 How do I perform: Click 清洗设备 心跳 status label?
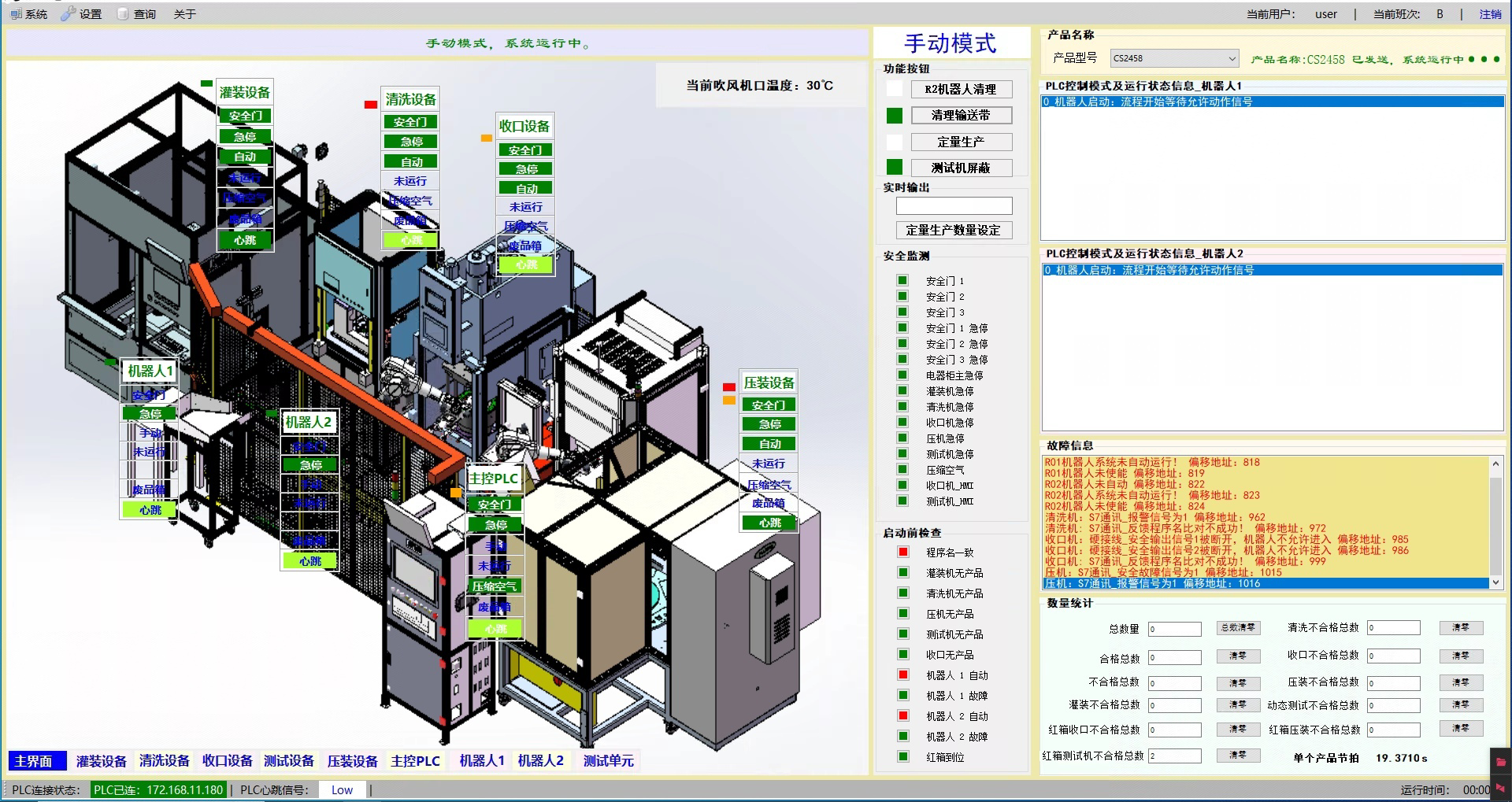(411, 240)
